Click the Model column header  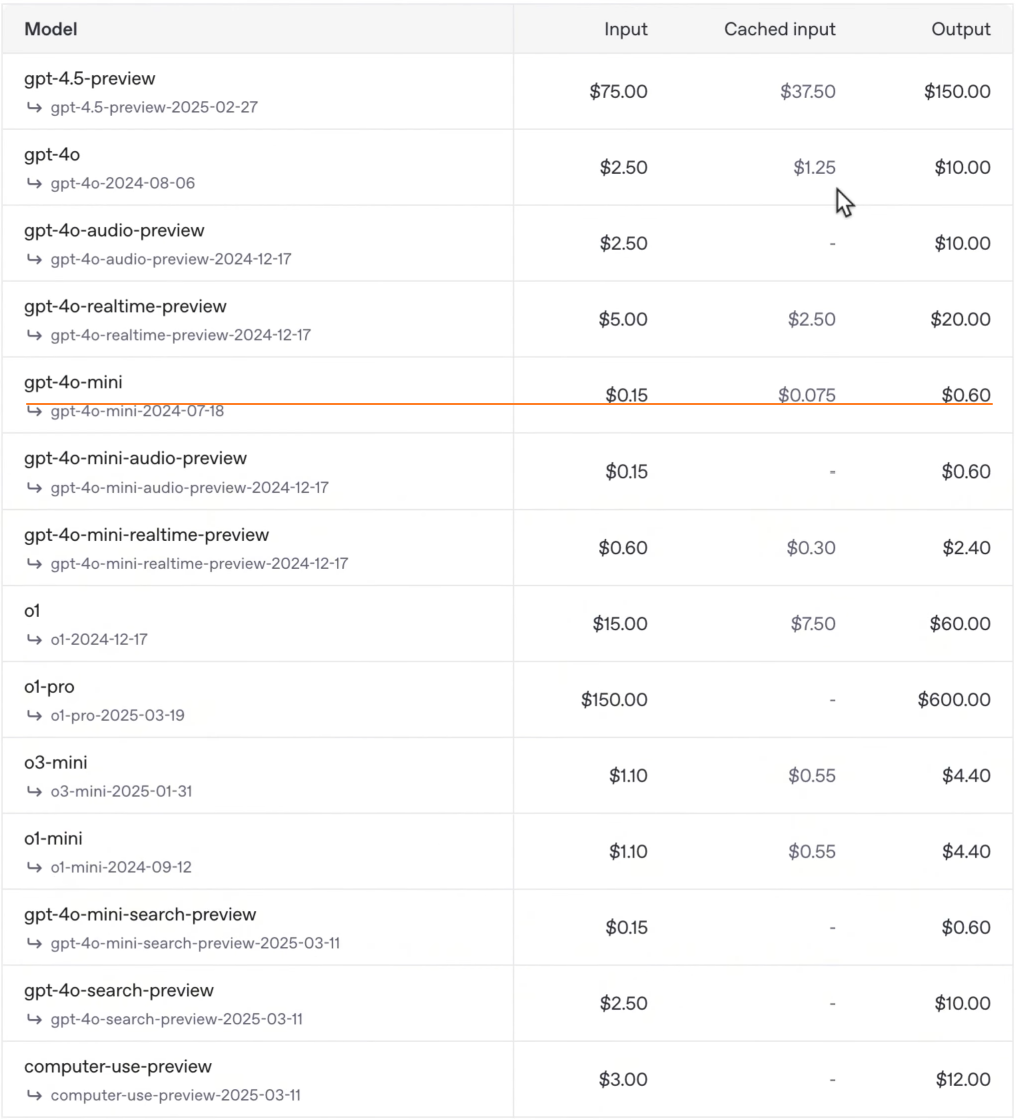(51, 29)
